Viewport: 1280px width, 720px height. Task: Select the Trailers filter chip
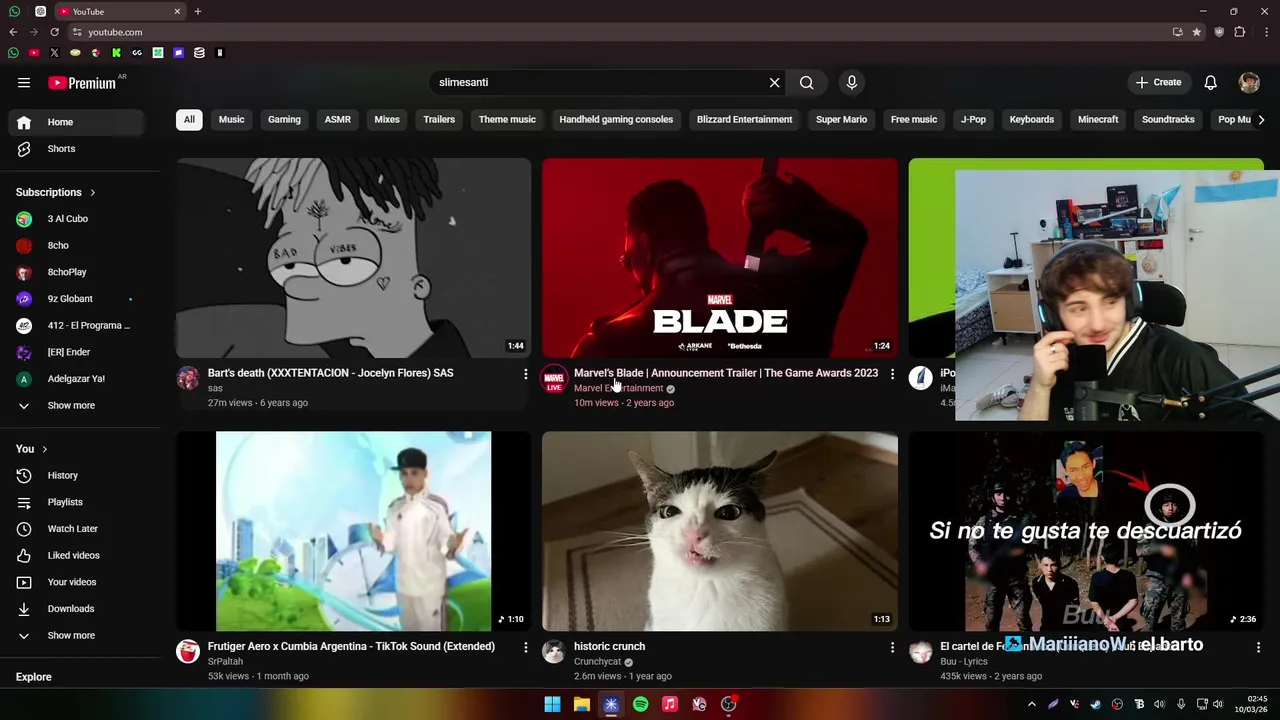(x=439, y=120)
